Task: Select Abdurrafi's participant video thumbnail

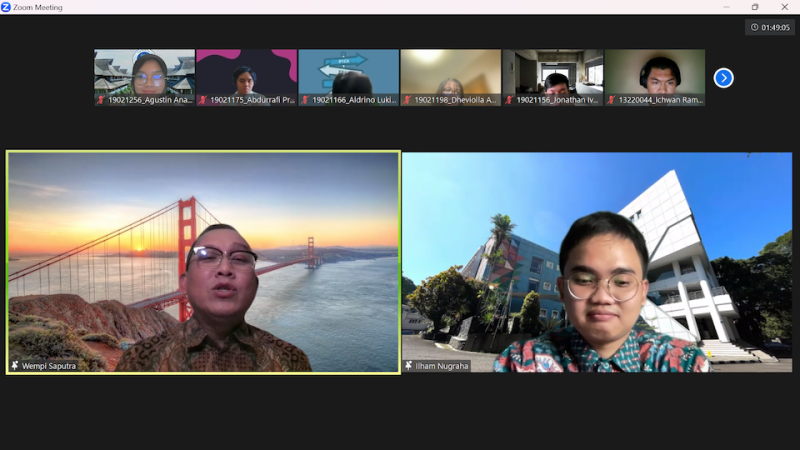Action: [247, 72]
